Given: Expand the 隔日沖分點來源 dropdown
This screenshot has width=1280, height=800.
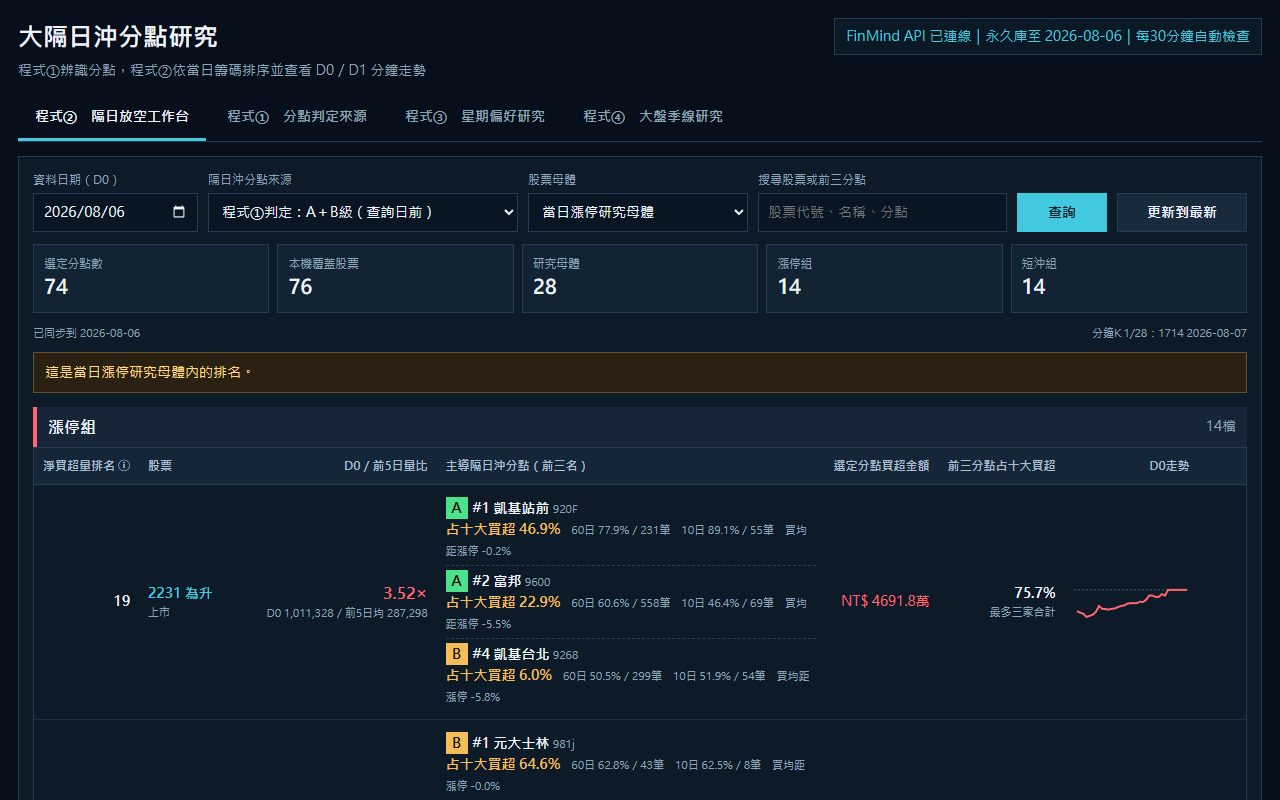Looking at the screenshot, I should click(363, 212).
